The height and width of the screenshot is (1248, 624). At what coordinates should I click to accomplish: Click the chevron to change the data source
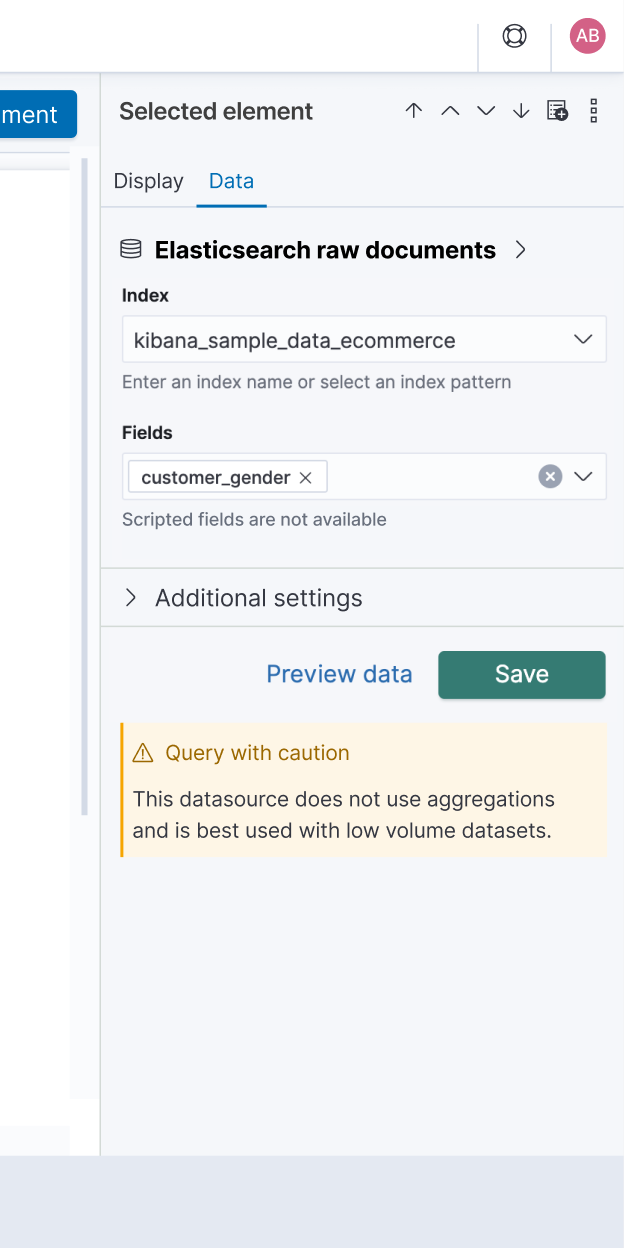coord(520,250)
